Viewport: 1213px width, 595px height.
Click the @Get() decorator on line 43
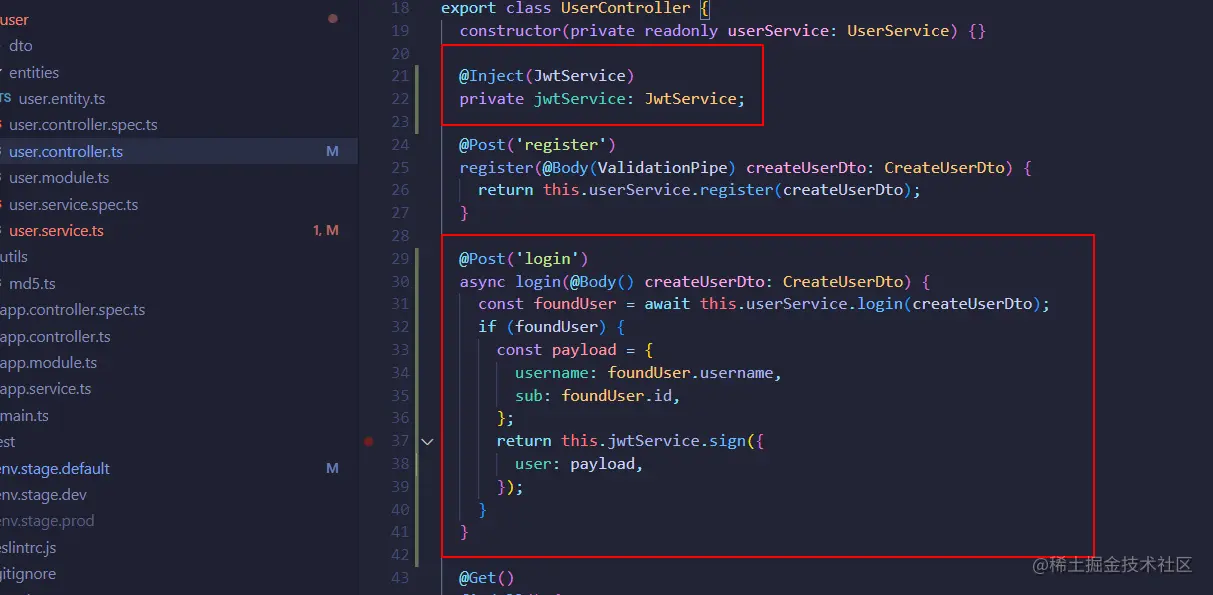coord(487,578)
